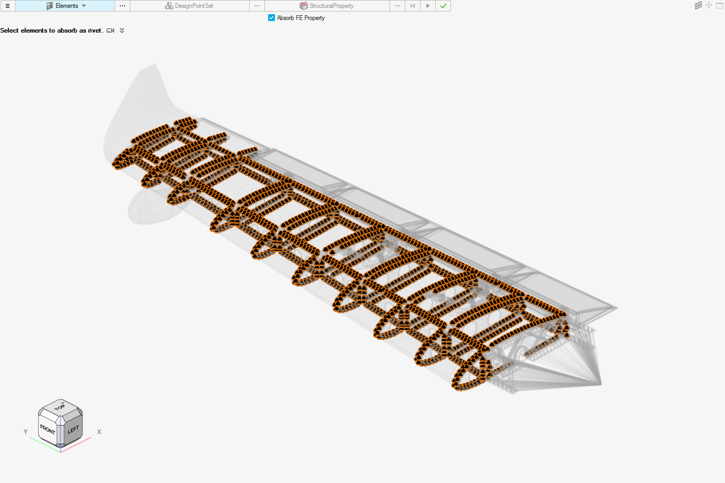
Task: Confirm with the green checkmark
Action: pyautogui.click(x=444, y=6)
